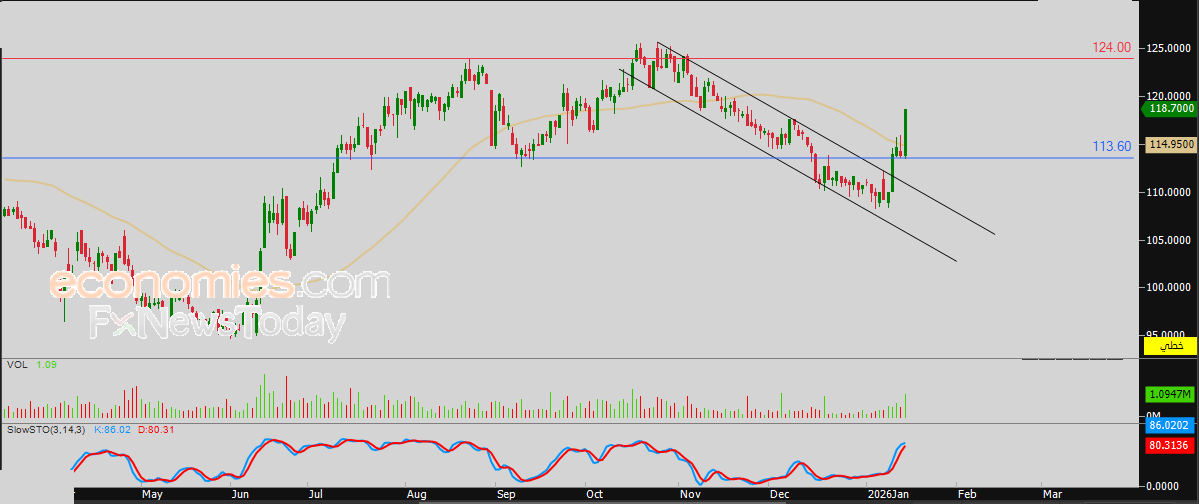Click the economies.com watermark
This screenshot has height=504, width=1199.
[220, 283]
